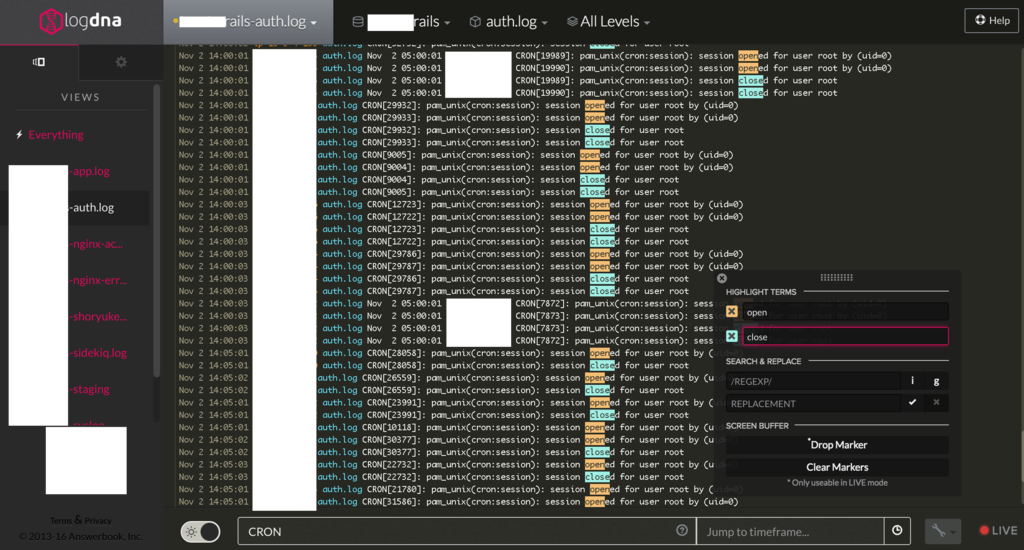
Task: Open the Terms link
Action: coord(61,521)
